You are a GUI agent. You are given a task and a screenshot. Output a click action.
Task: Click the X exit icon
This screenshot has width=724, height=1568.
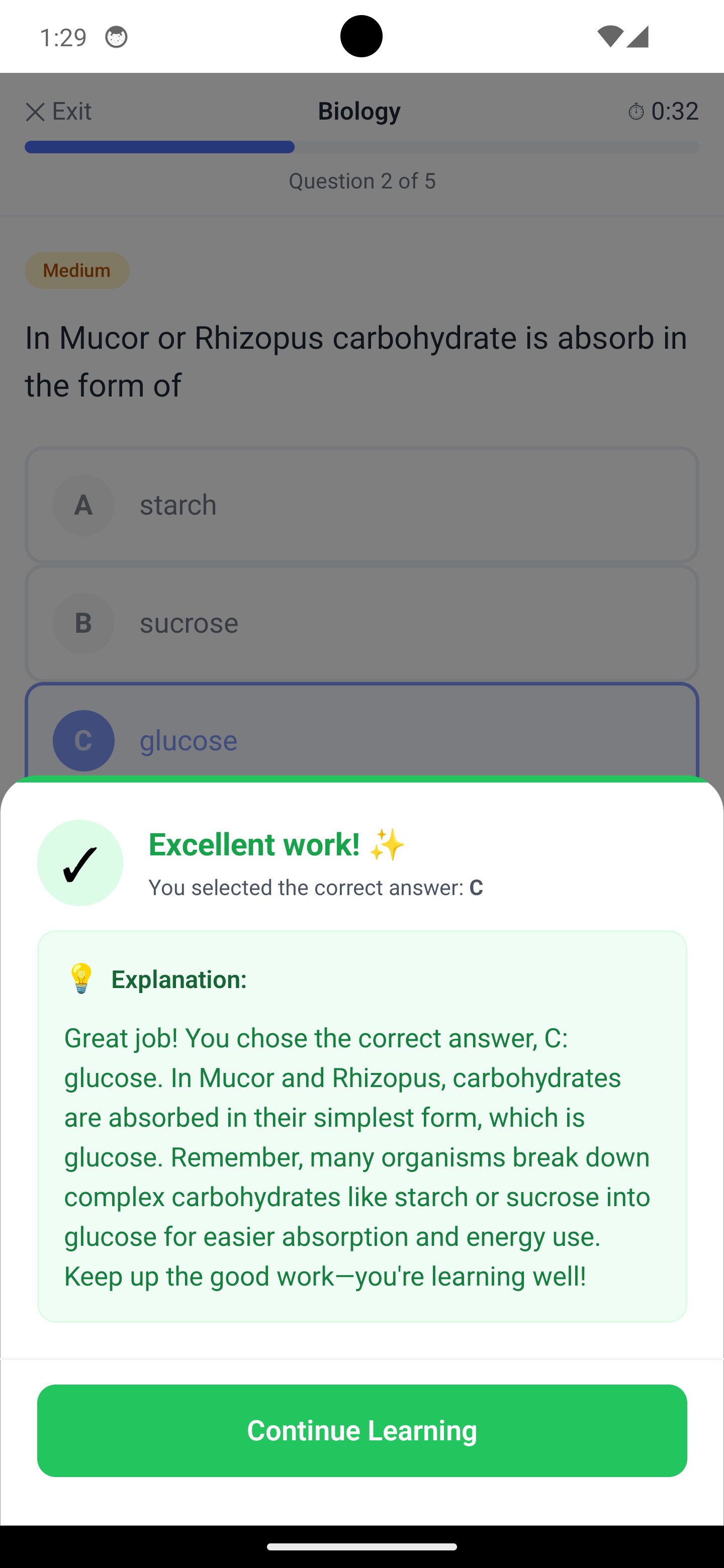point(35,112)
